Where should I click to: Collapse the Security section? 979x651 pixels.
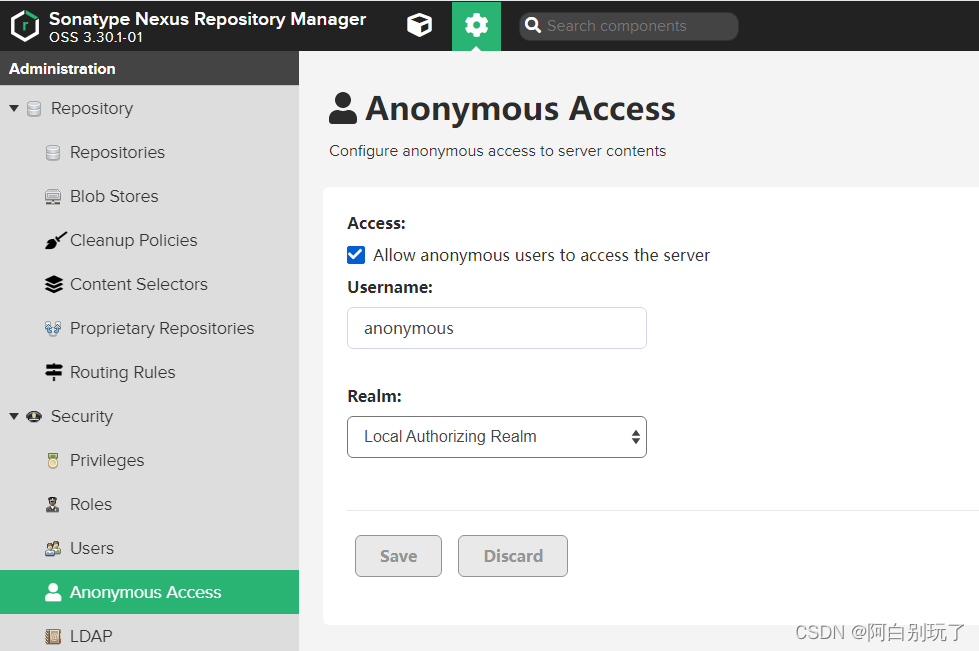coord(13,416)
